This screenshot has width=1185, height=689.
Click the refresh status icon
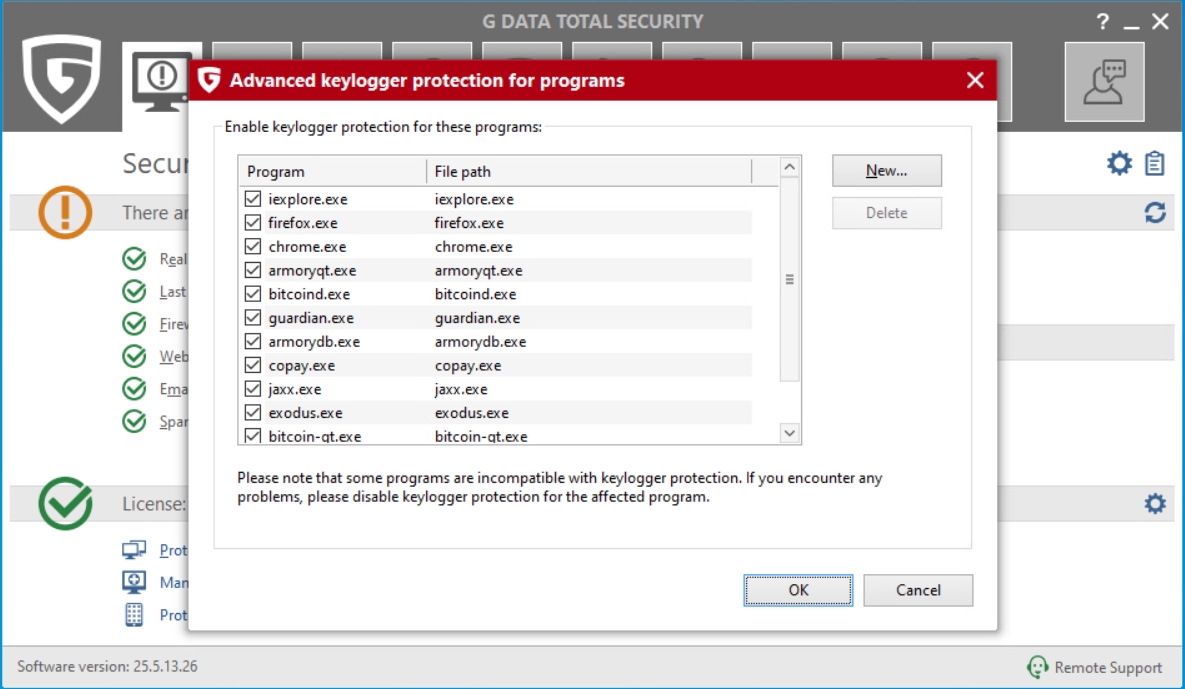point(1155,212)
